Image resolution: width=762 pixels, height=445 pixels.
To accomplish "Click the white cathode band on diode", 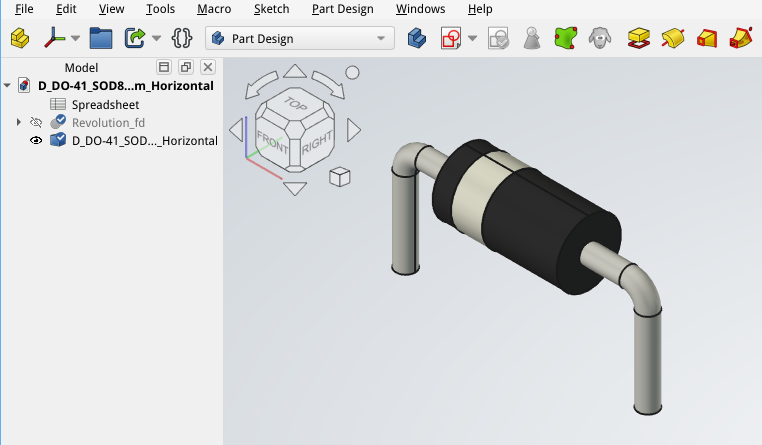I will pyautogui.click(x=474, y=194).
